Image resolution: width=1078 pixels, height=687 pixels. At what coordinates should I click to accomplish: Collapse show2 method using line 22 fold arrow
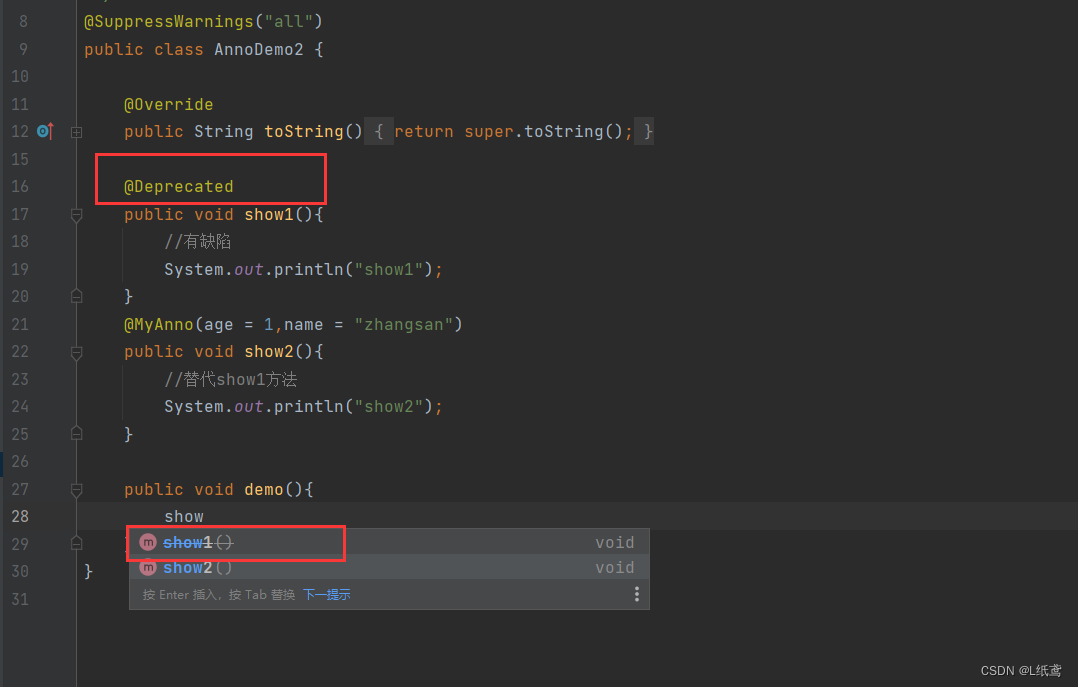tap(77, 351)
